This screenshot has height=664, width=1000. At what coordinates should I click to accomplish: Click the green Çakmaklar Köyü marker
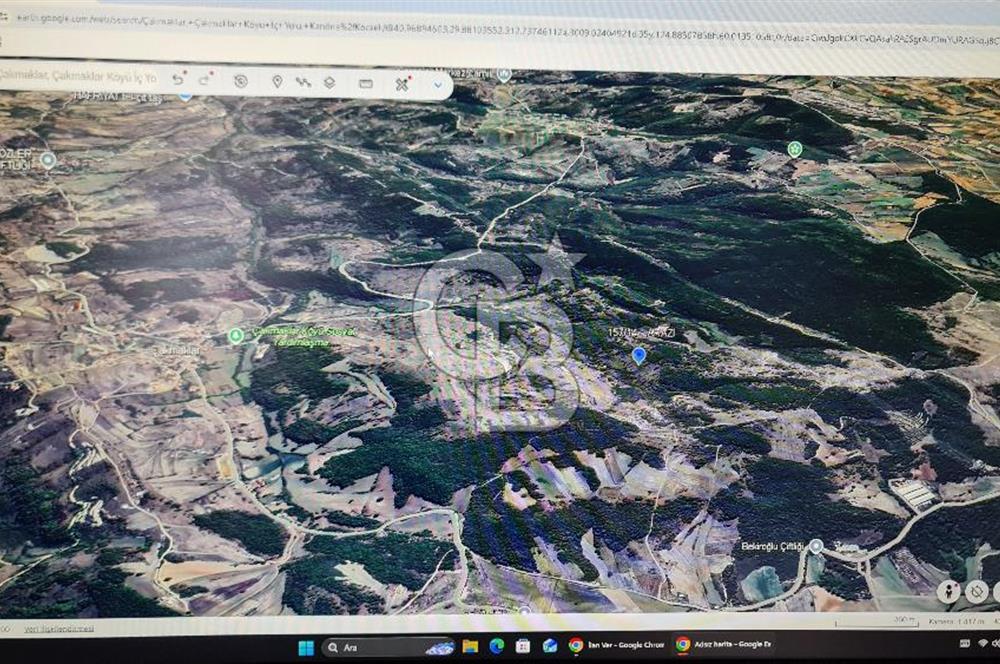[236, 336]
